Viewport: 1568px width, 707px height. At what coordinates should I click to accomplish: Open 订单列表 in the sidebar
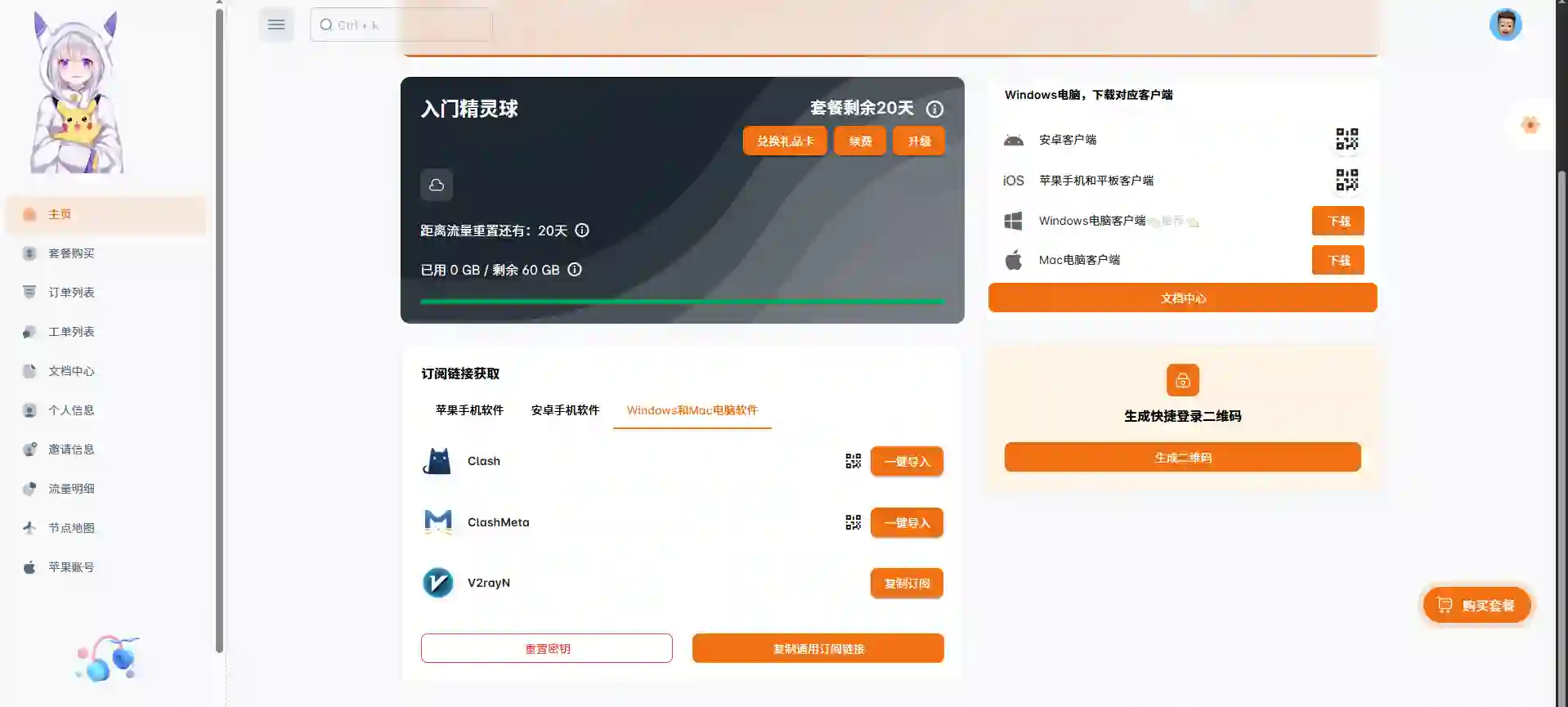(x=105, y=293)
